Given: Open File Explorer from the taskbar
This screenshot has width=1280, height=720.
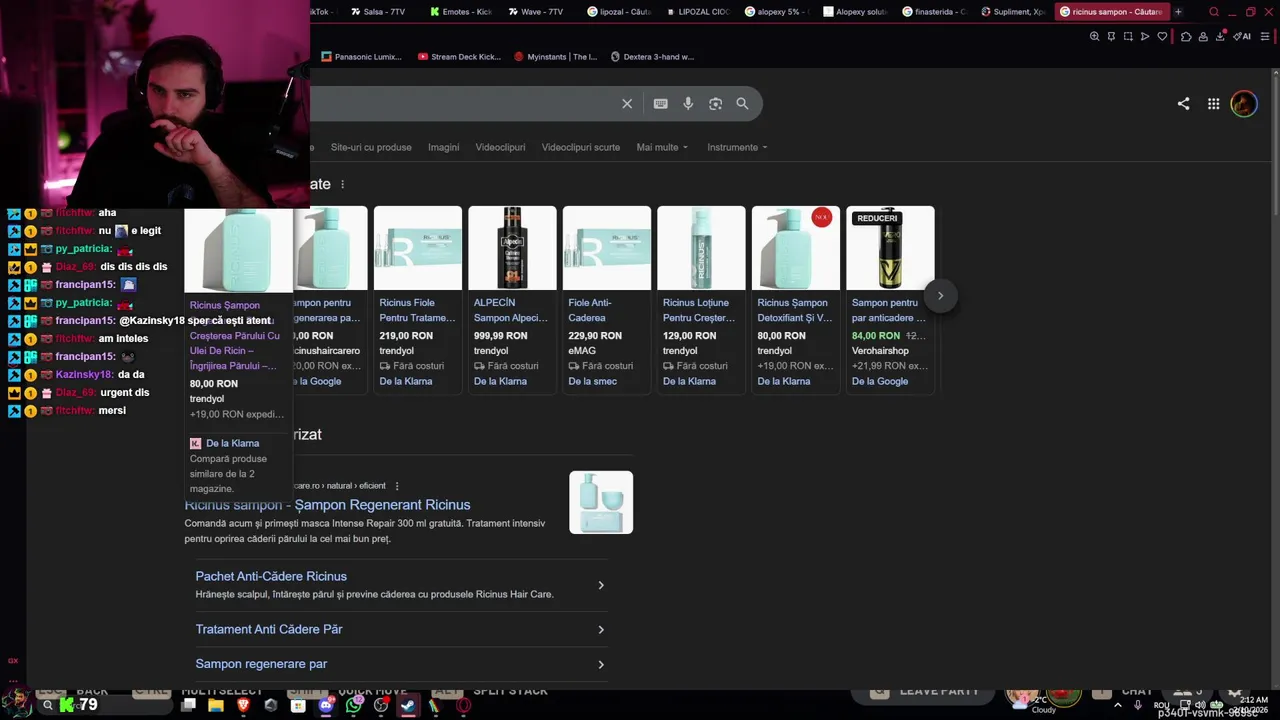Looking at the screenshot, I should [216, 705].
